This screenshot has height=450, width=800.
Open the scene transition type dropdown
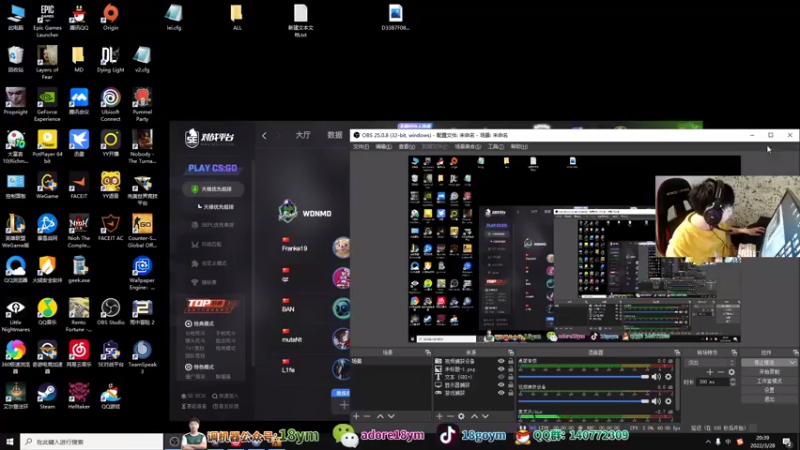[x=711, y=363]
